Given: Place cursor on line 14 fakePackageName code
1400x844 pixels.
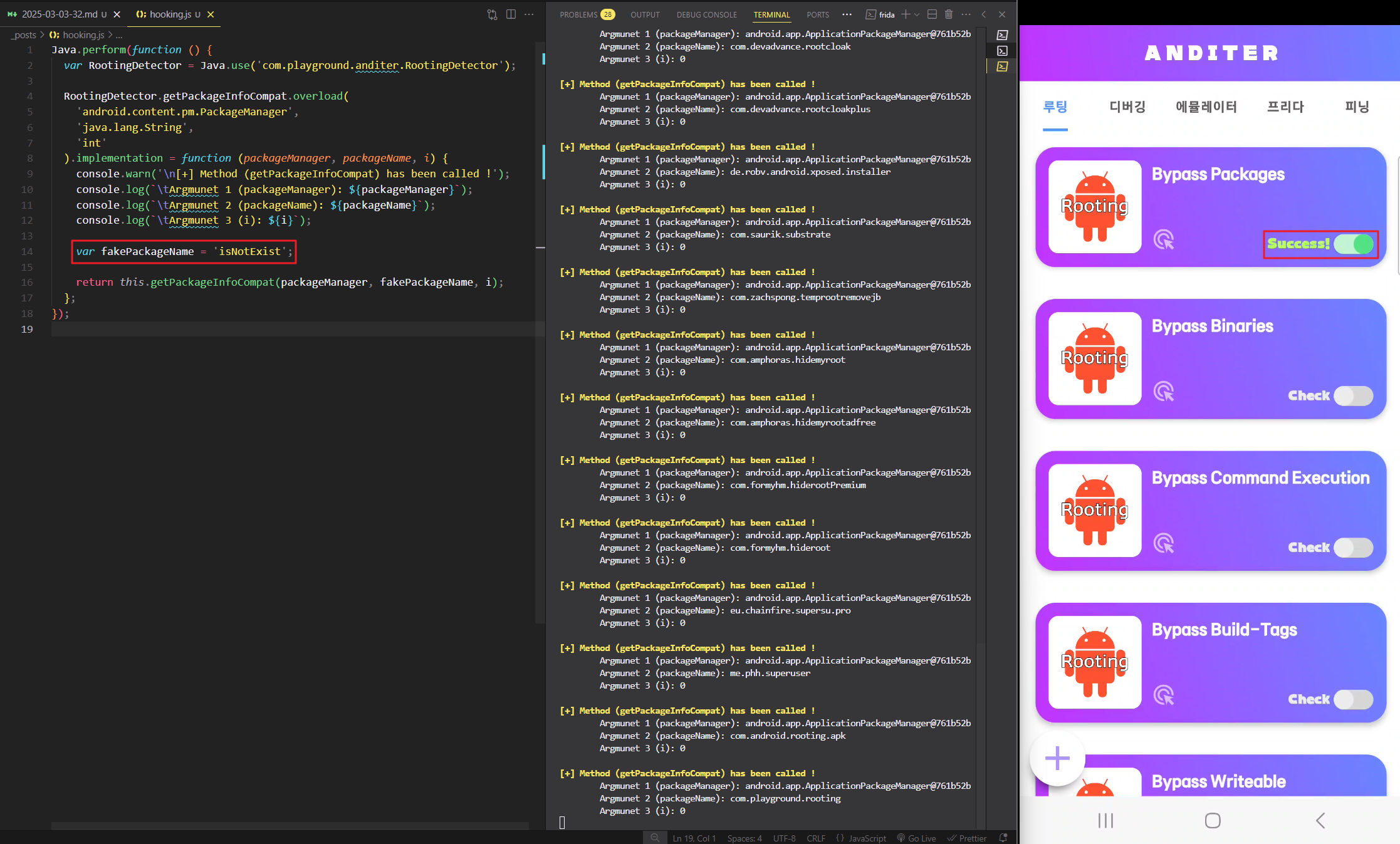Looking at the screenshot, I should [x=184, y=251].
